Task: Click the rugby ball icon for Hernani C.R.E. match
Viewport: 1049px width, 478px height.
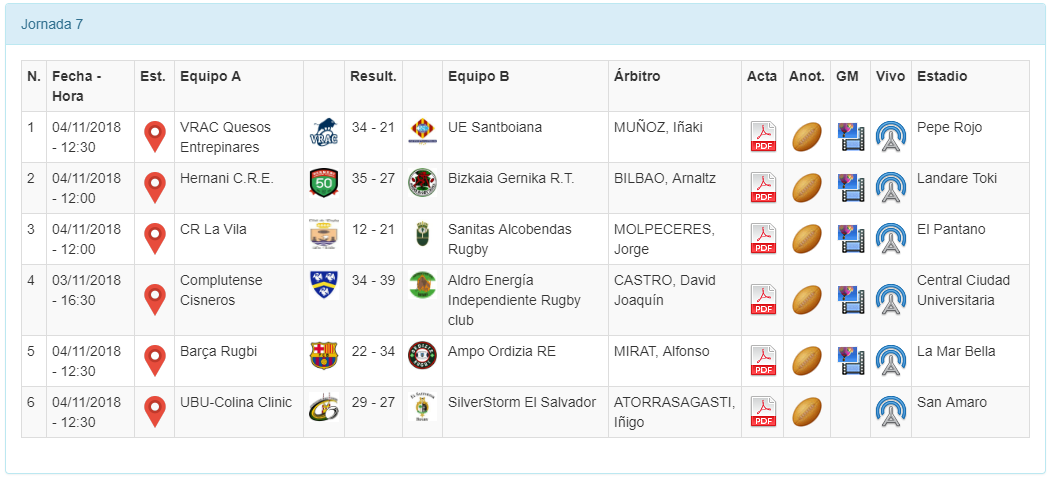Action: point(806,188)
